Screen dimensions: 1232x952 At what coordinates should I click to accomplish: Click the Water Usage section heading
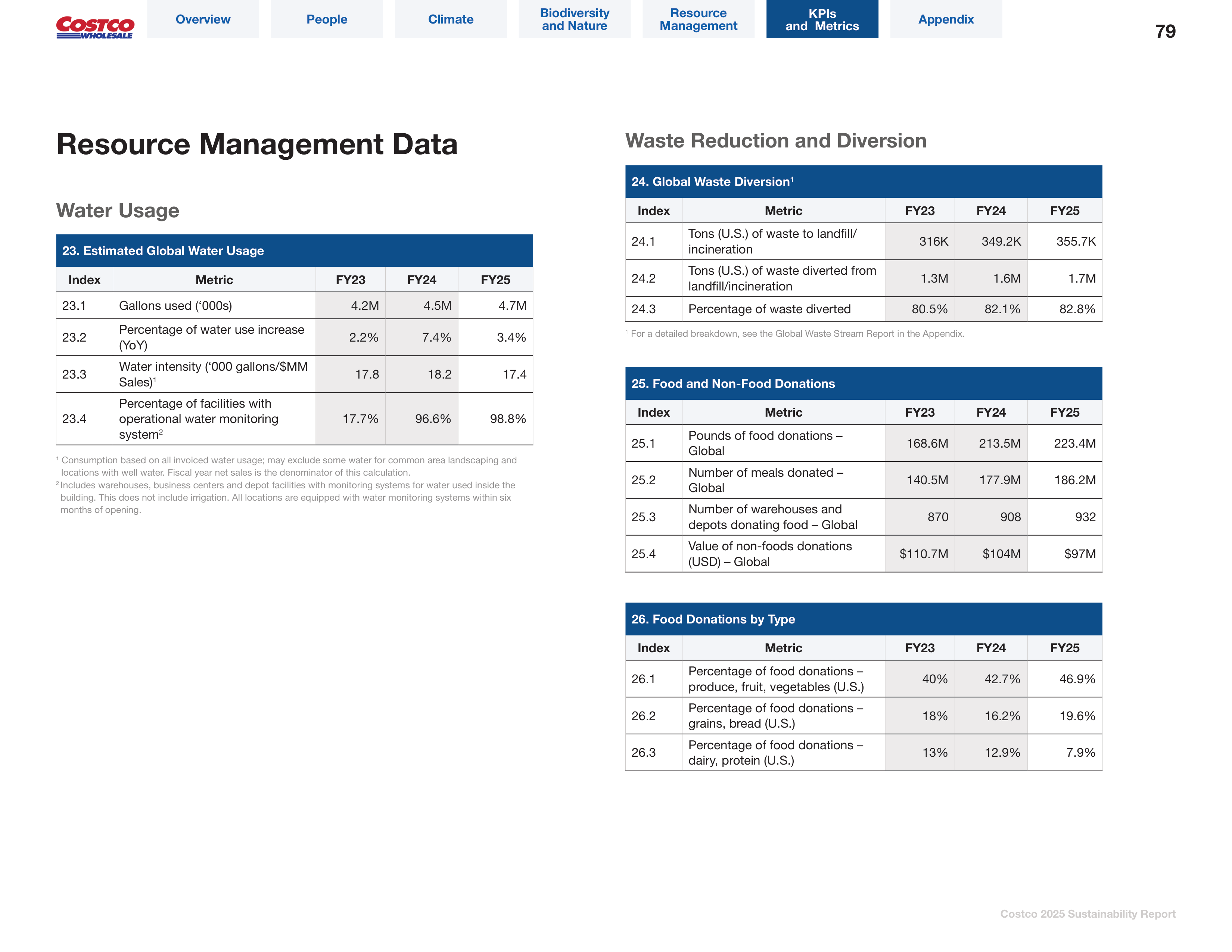pos(117,210)
